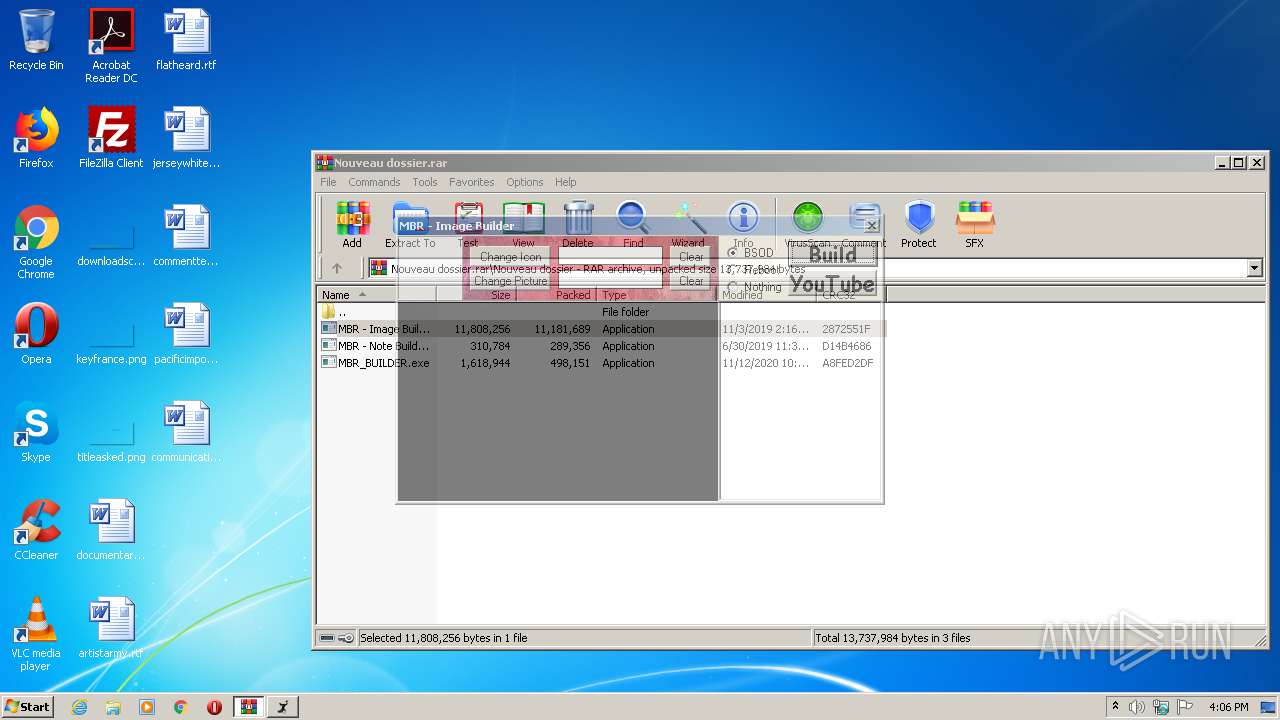Image resolution: width=1280 pixels, height=720 pixels.
Task: Click Clear beside the Change Picture field
Action: (691, 281)
